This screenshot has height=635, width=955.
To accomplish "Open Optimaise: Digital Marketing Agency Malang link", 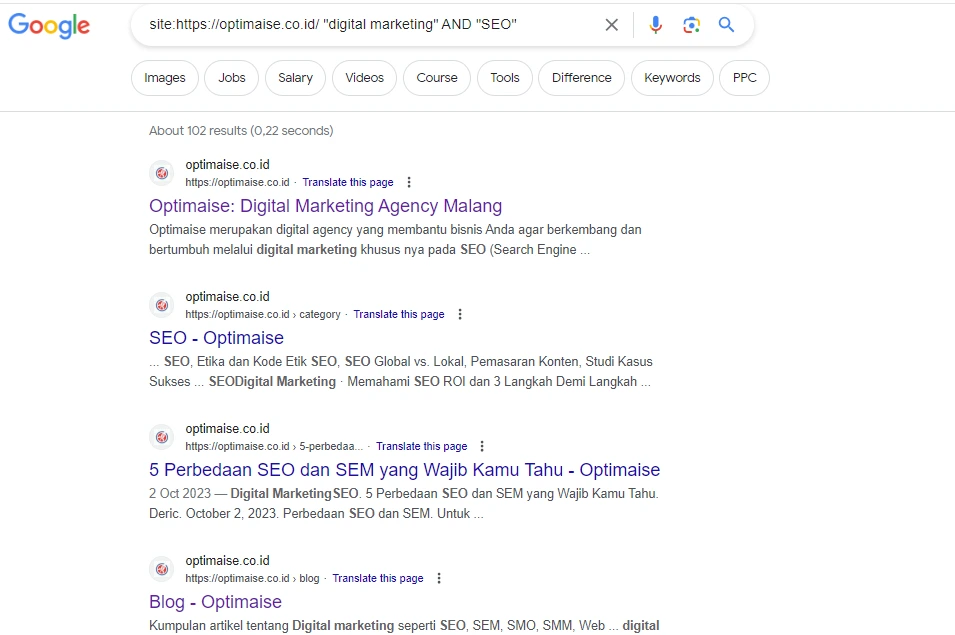I will pyautogui.click(x=325, y=206).
